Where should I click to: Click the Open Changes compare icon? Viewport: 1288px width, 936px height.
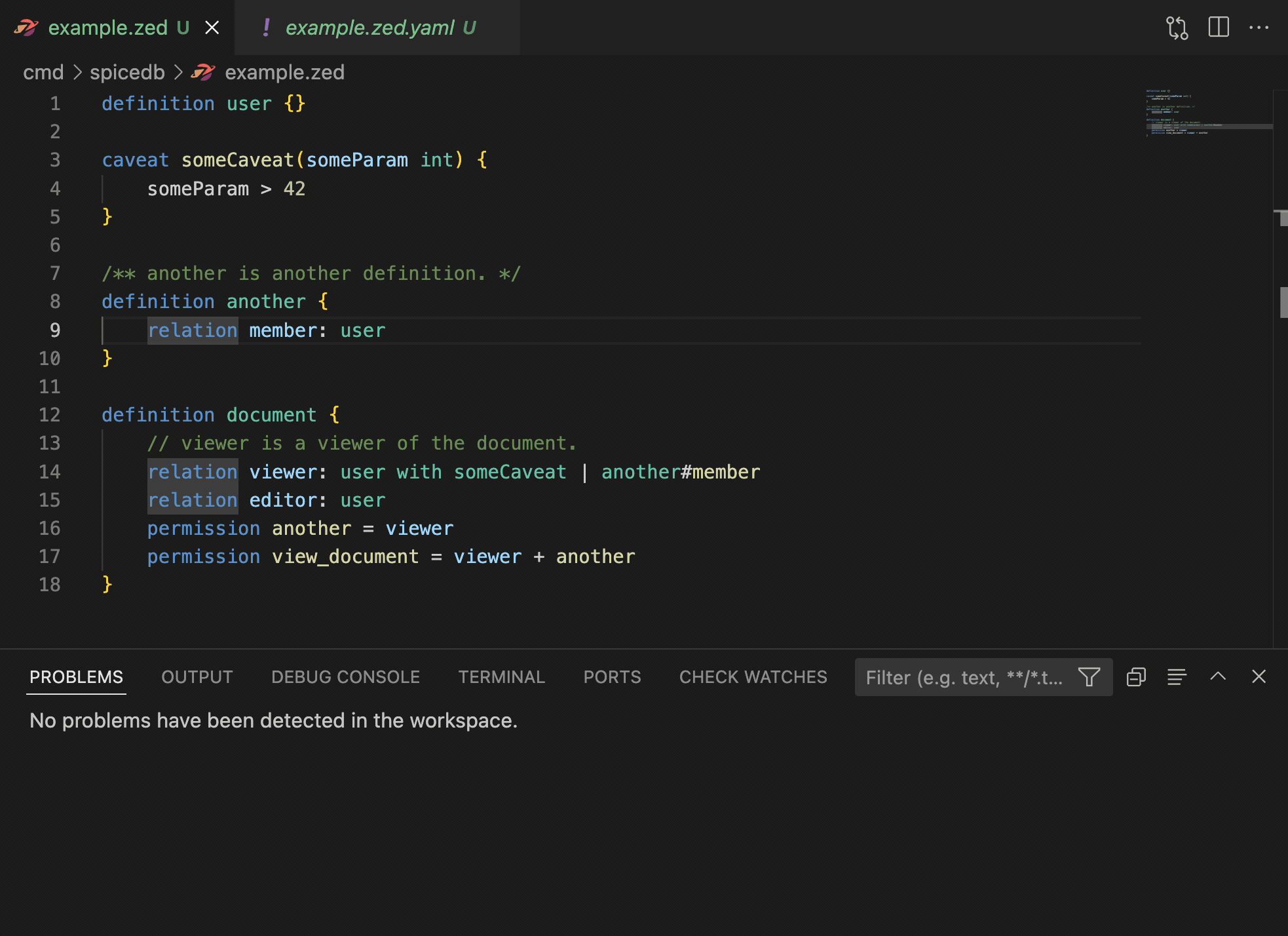(x=1177, y=28)
